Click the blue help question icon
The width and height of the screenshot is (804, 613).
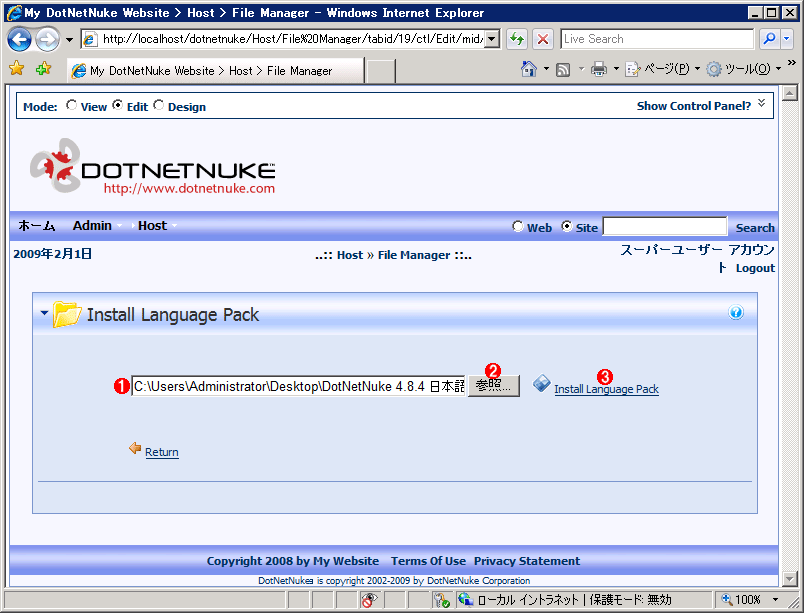[x=736, y=313]
